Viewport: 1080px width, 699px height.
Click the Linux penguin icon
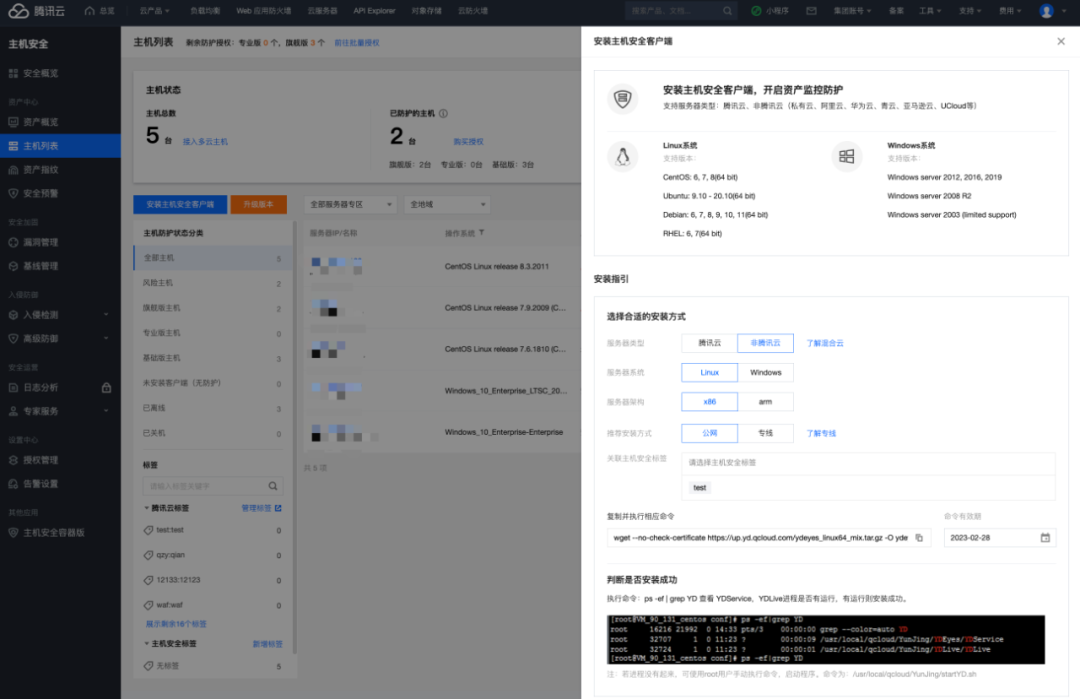click(x=623, y=156)
